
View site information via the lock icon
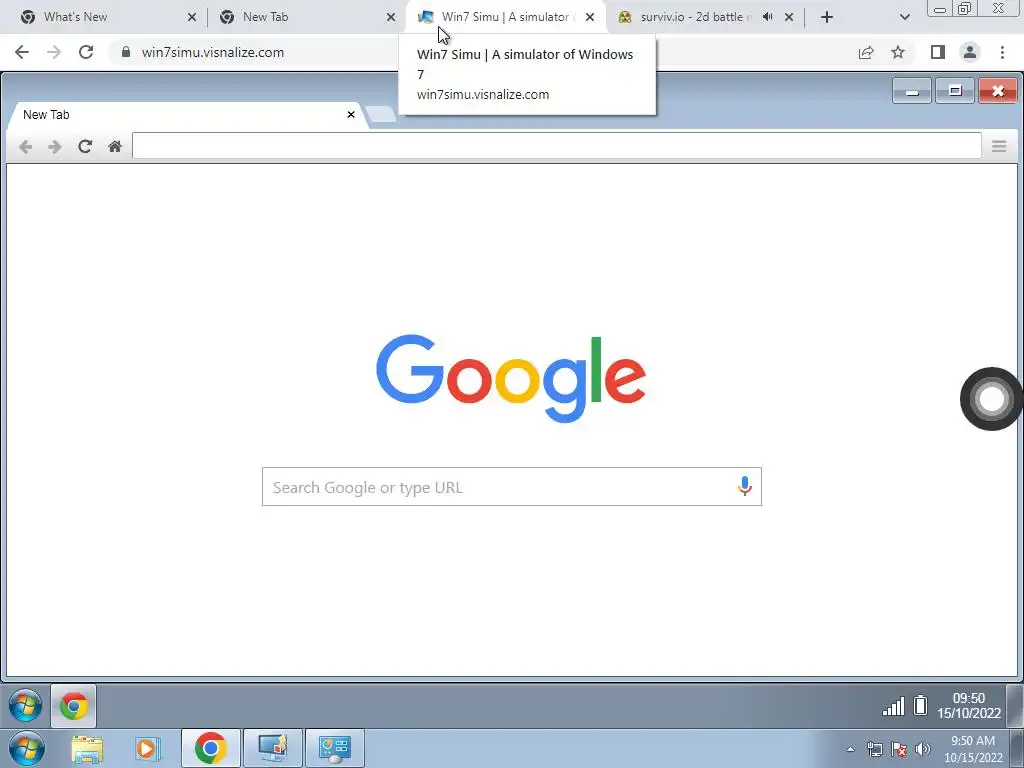pyautogui.click(x=126, y=52)
